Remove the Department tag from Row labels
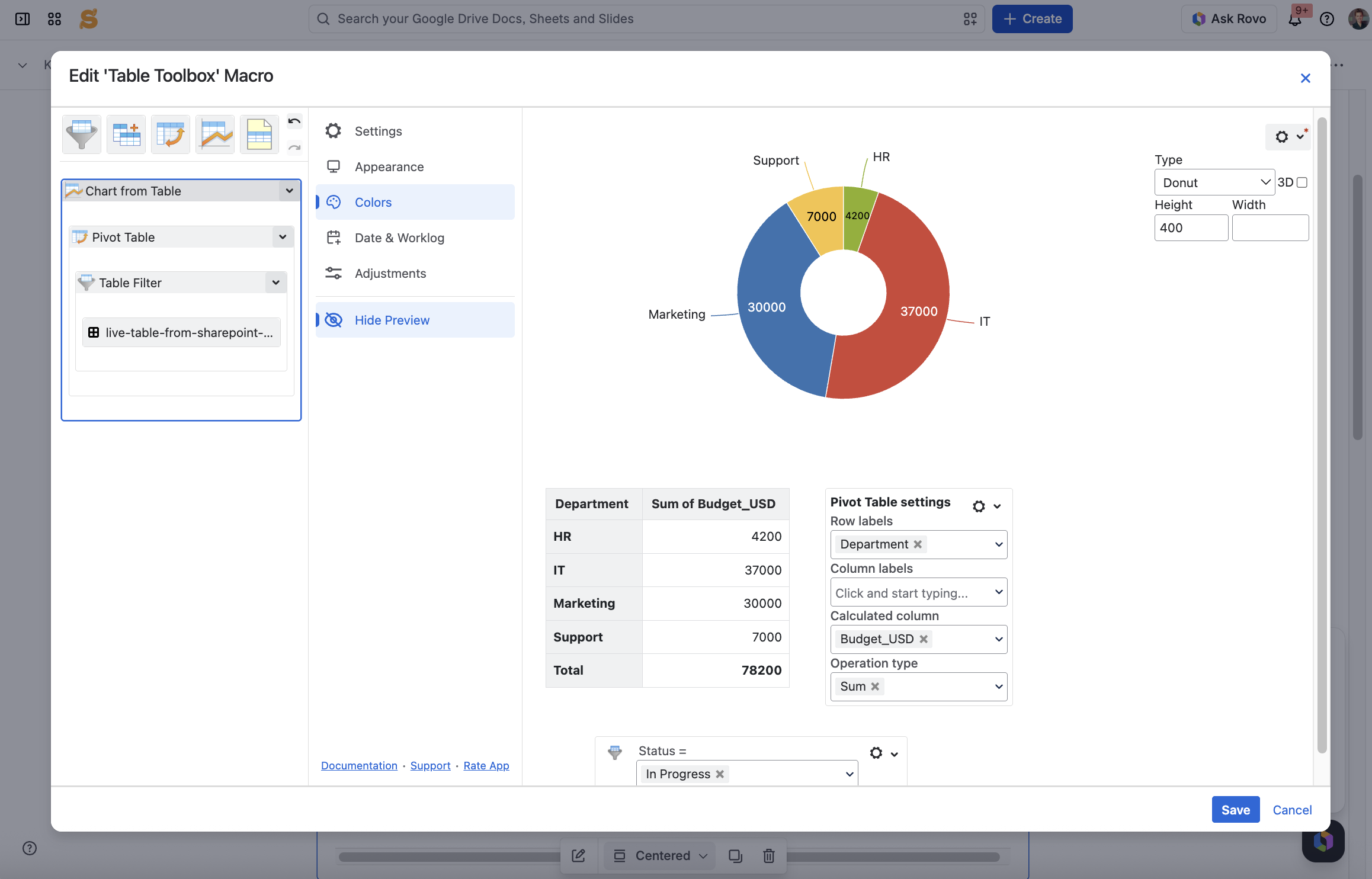Viewport: 1372px width, 879px height. (x=918, y=544)
